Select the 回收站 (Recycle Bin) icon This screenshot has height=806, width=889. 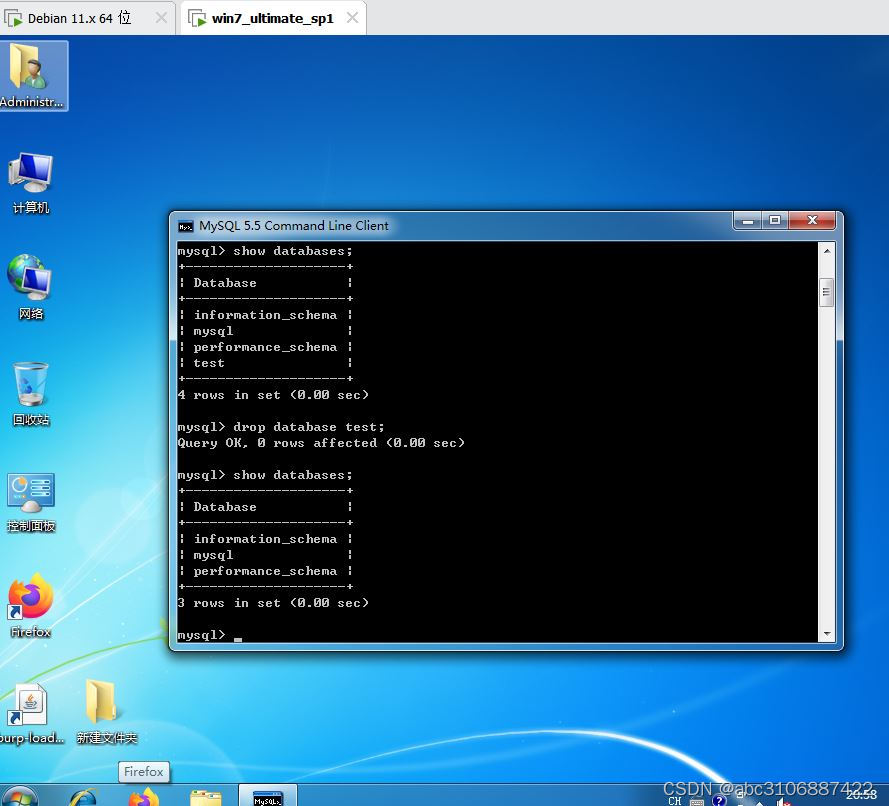[x=31, y=394]
